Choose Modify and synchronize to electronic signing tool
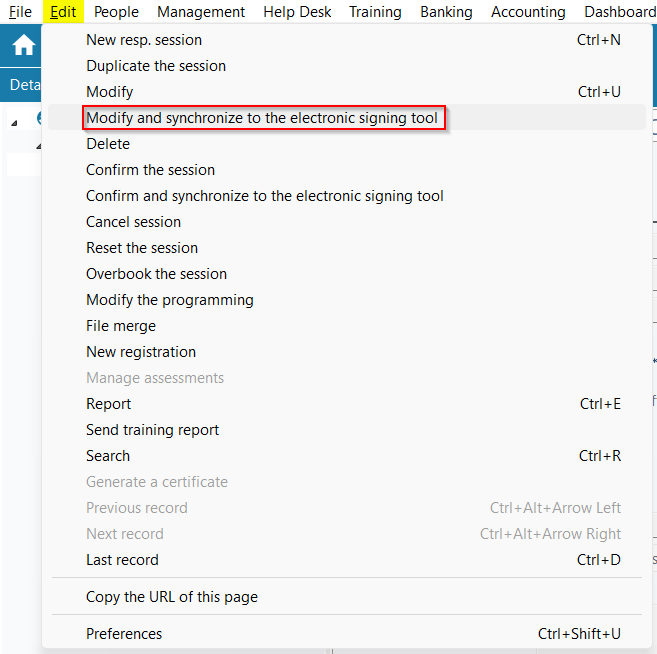This screenshot has height=654, width=657. [x=262, y=118]
